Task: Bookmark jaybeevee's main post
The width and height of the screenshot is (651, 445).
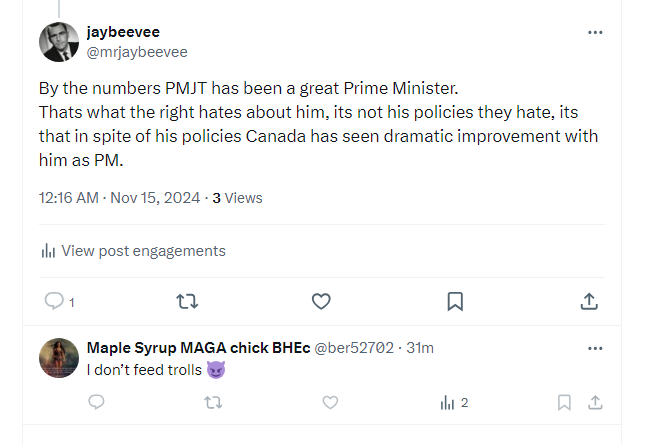Action: 454,301
